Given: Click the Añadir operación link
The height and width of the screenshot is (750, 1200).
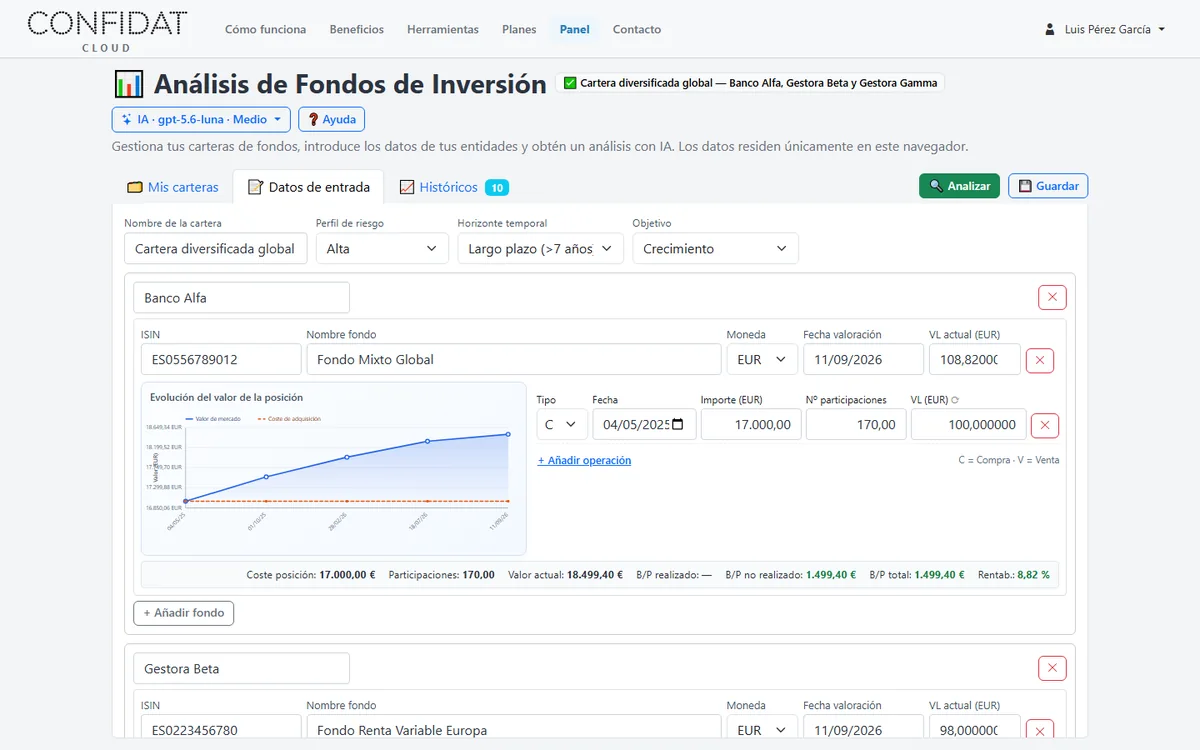Looking at the screenshot, I should [x=584, y=460].
